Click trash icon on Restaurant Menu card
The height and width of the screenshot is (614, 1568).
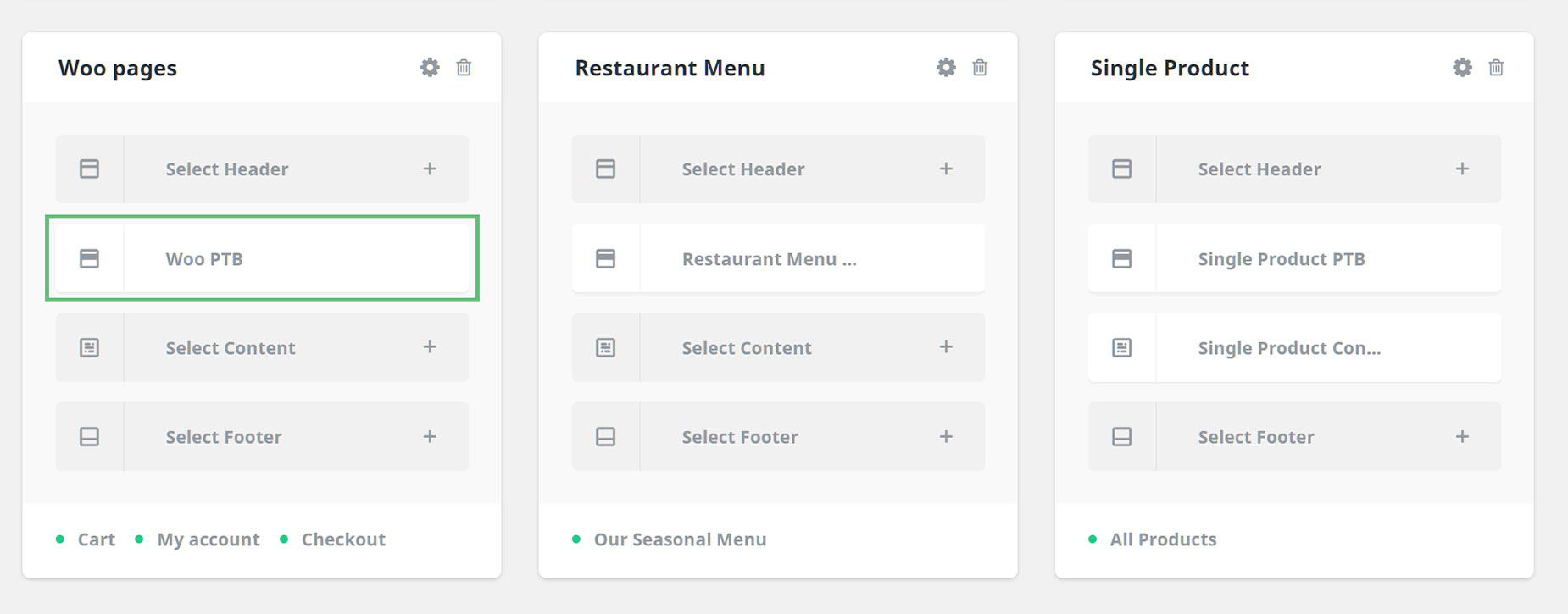tap(980, 68)
